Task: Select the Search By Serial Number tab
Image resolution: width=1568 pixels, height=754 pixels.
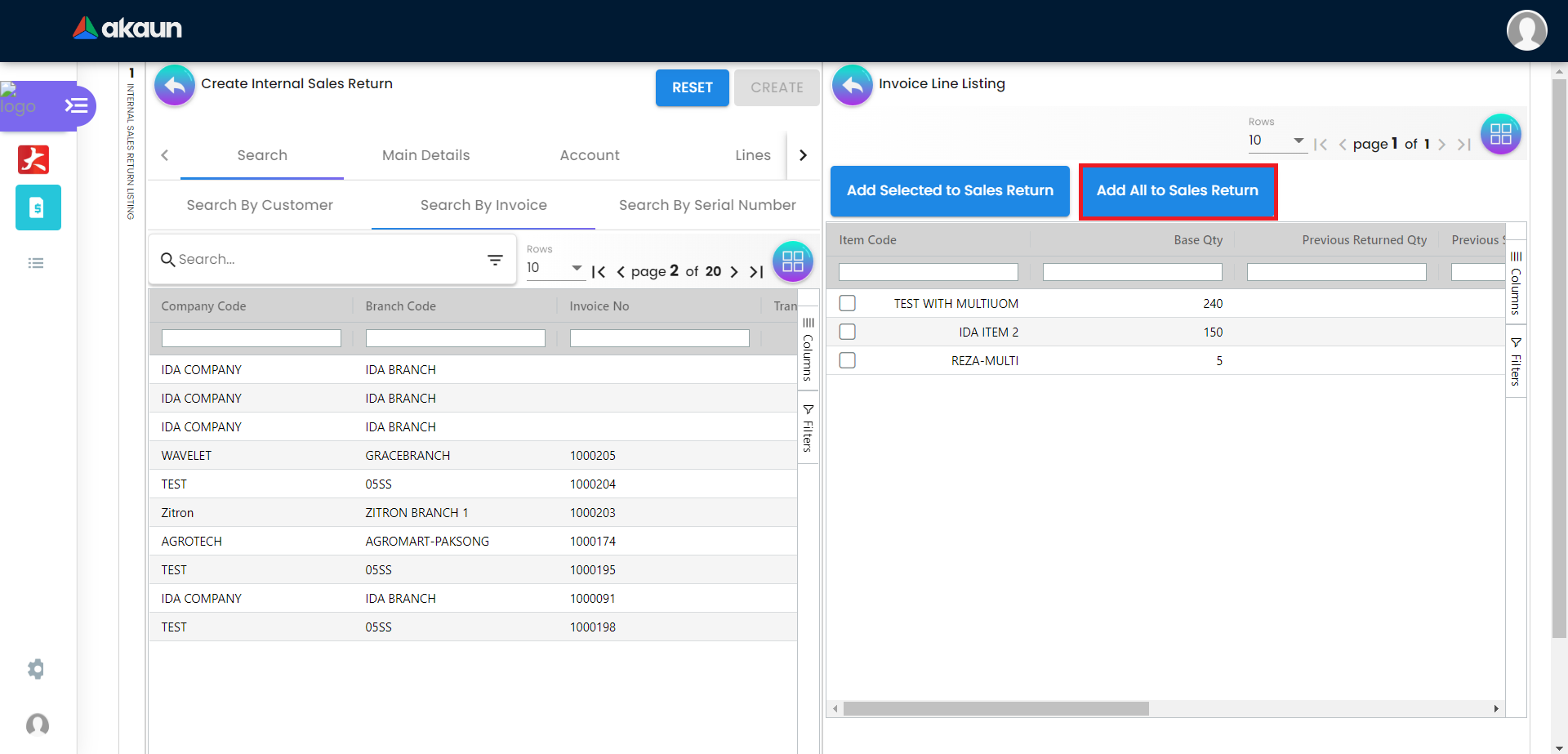Action: click(x=707, y=205)
